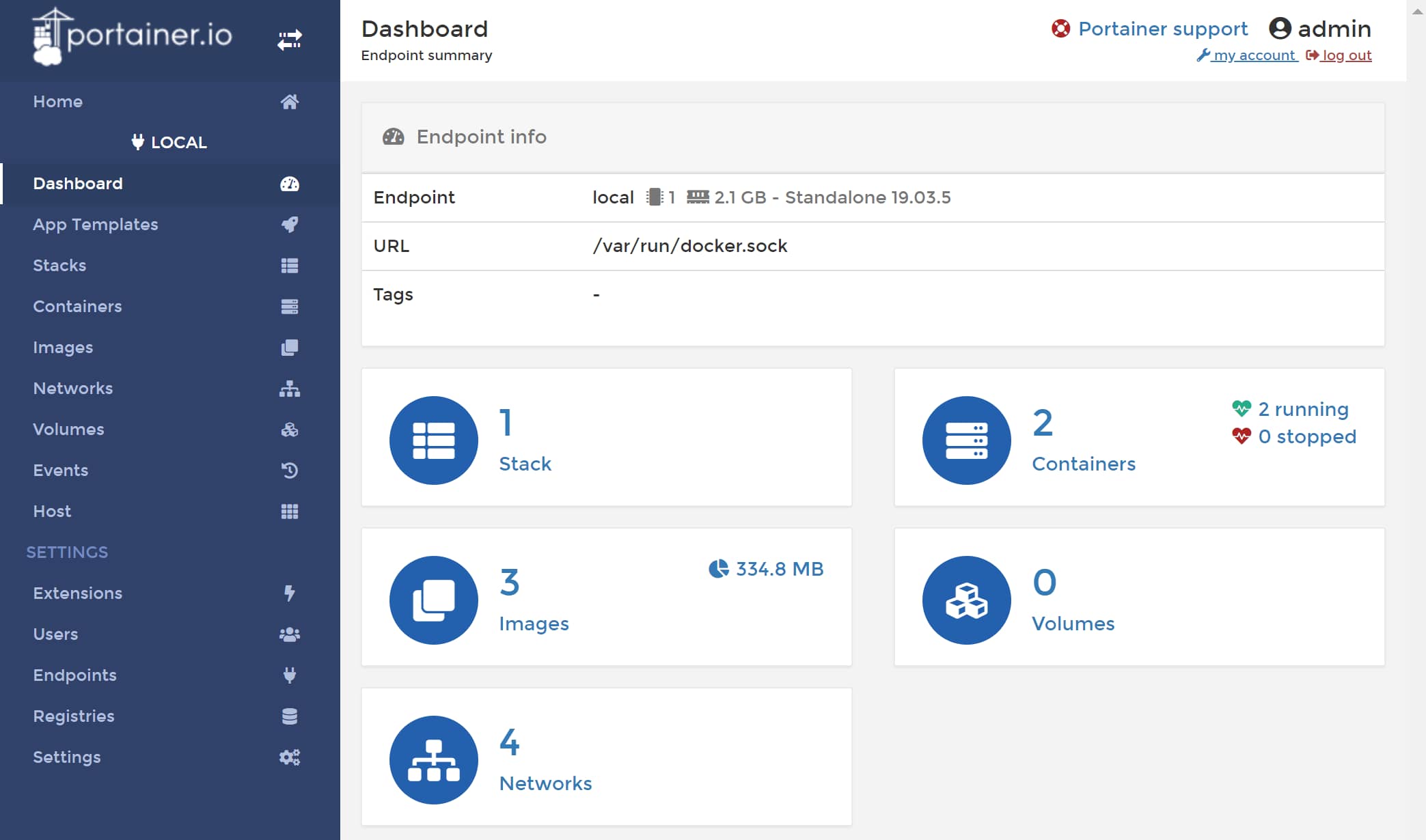The height and width of the screenshot is (840, 1426).
Task: Toggle sidebar with the arrows icon
Action: click(289, 40)
